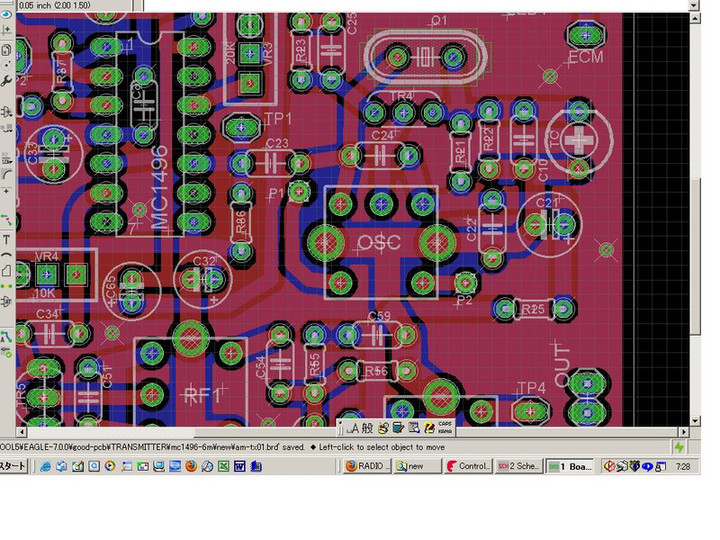The width and height of the screenshot is (720, 540).
Task: Click the Windows Start button
Action: tap(14, 467)
